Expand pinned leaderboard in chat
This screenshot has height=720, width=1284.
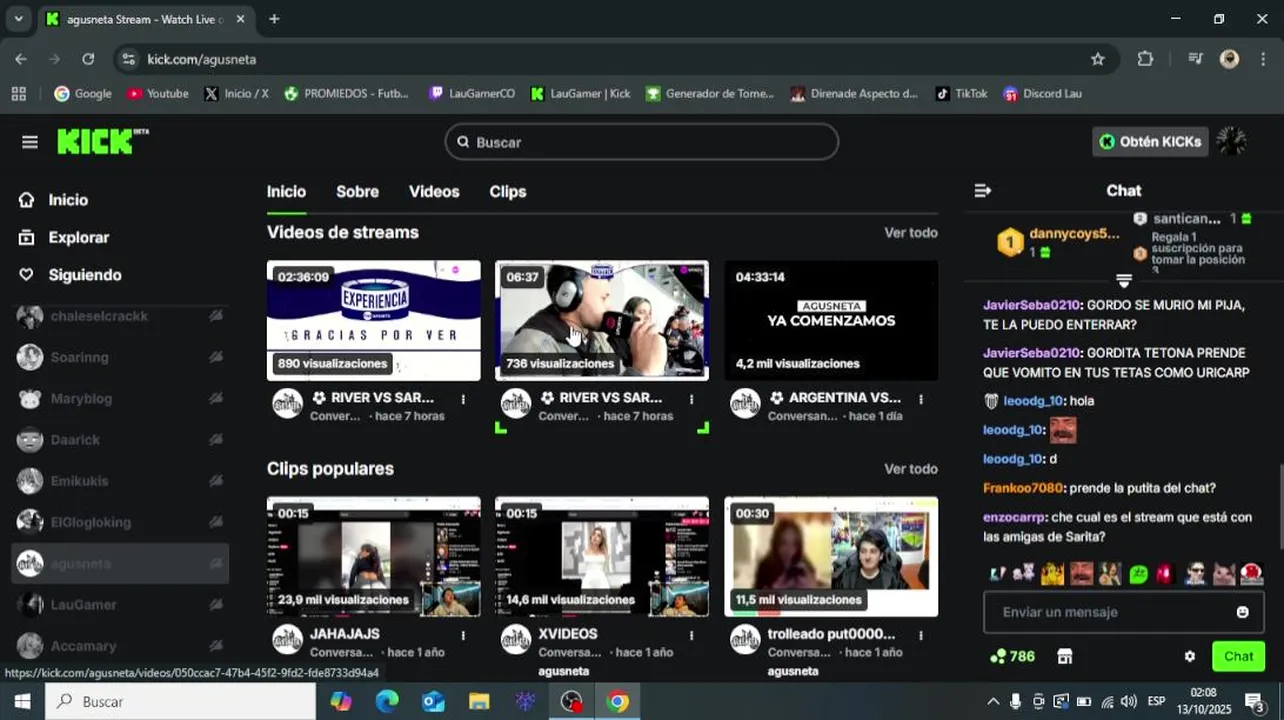tap(1124, 281)
